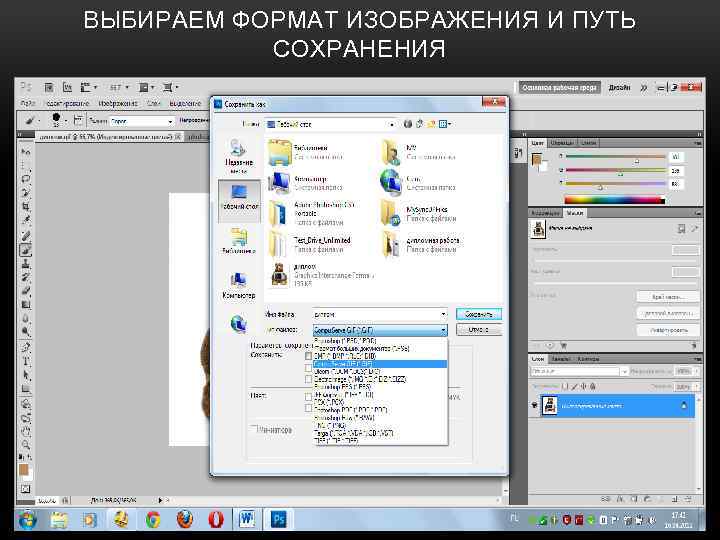Click the color spectrum ramp in Color panel

(x=614, y=200)
